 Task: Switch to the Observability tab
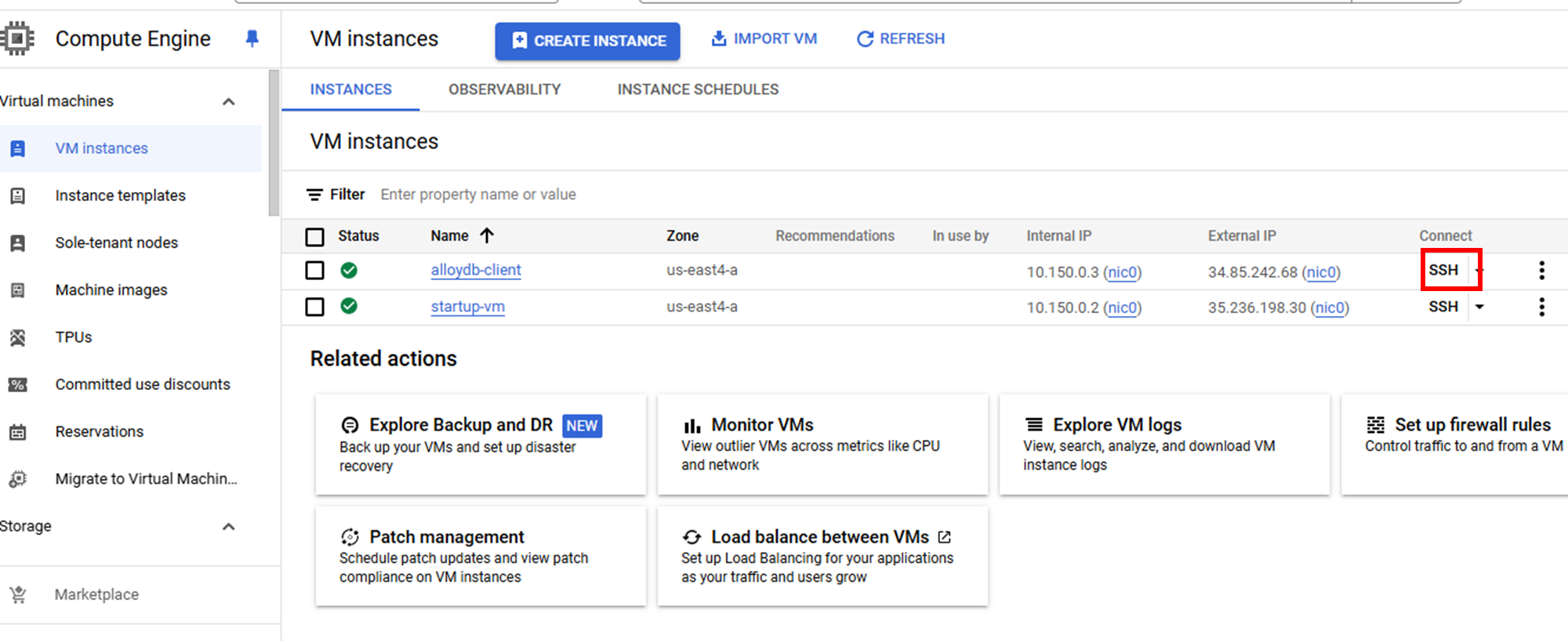click(x=505, y=89)
